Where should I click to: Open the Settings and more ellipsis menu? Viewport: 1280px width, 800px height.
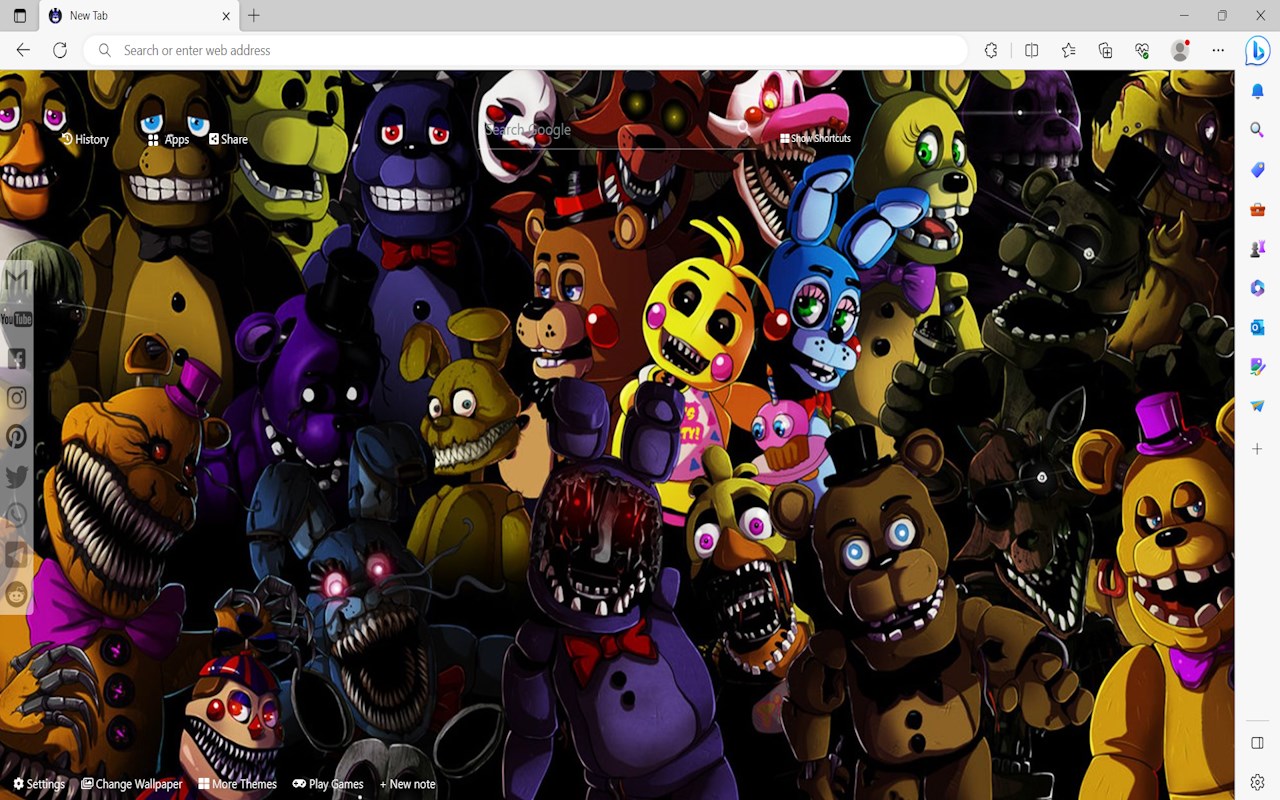coord(1217,50)
